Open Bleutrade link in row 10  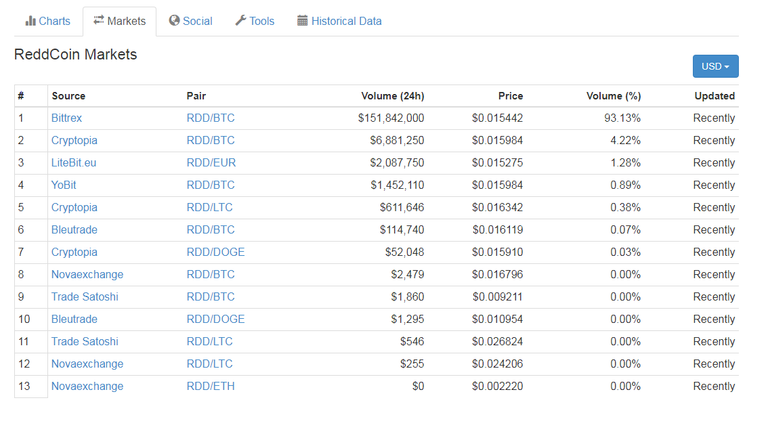[x=74, y=319]
